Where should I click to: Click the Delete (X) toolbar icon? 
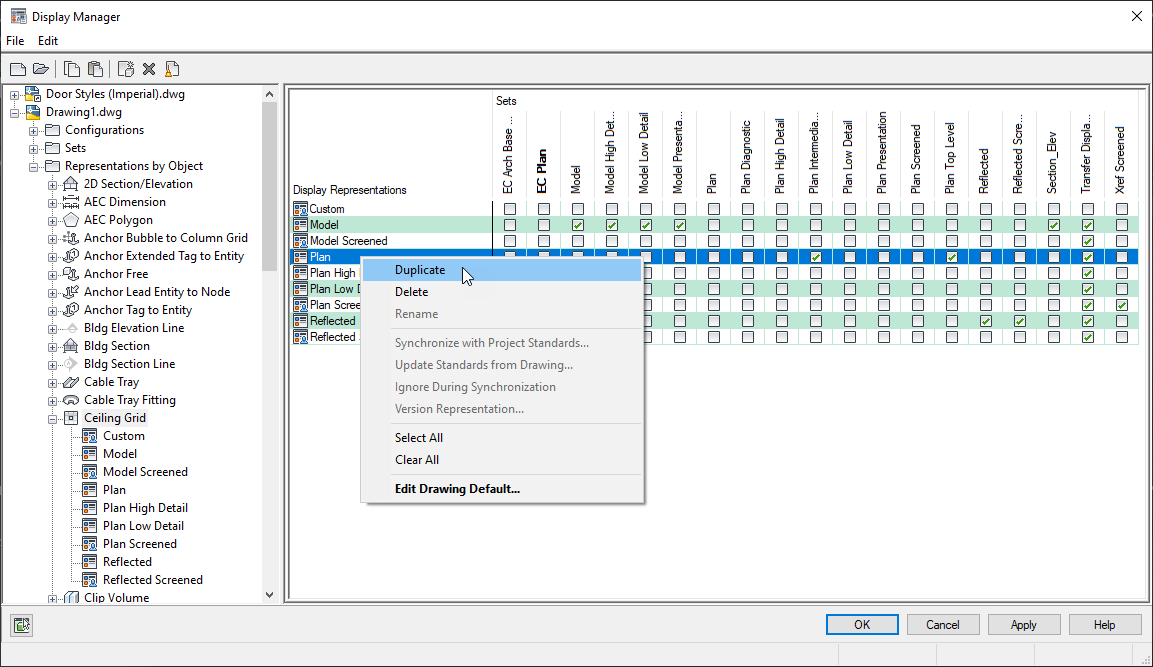click(148, 68)
